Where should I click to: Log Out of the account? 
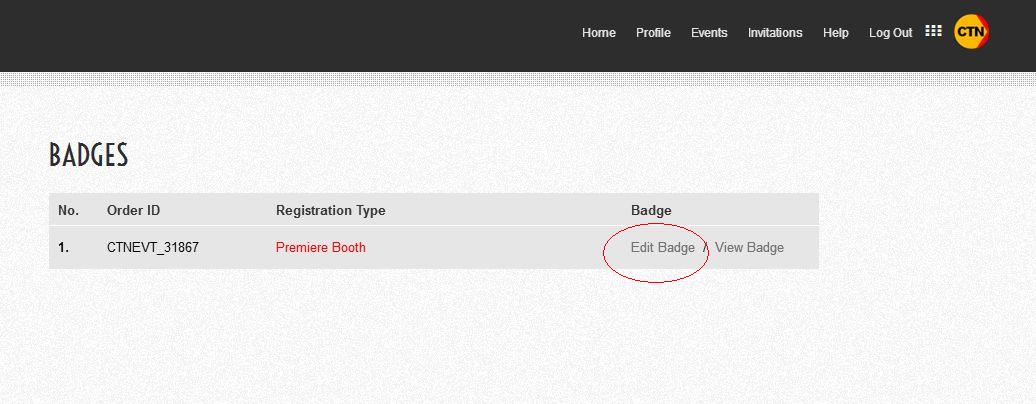pos(890,33)
